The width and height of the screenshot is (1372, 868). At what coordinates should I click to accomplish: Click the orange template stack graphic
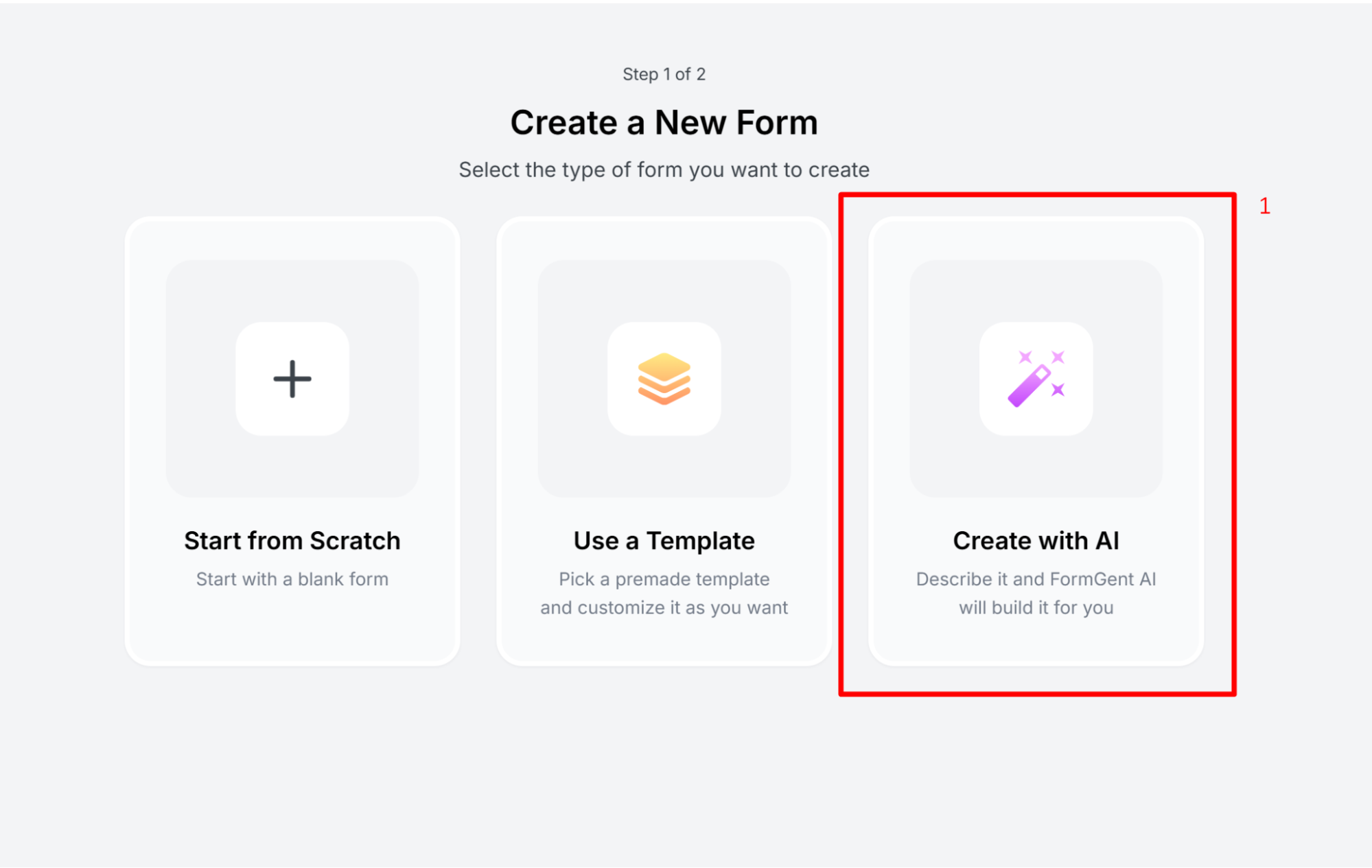click(x=664, y=378)
